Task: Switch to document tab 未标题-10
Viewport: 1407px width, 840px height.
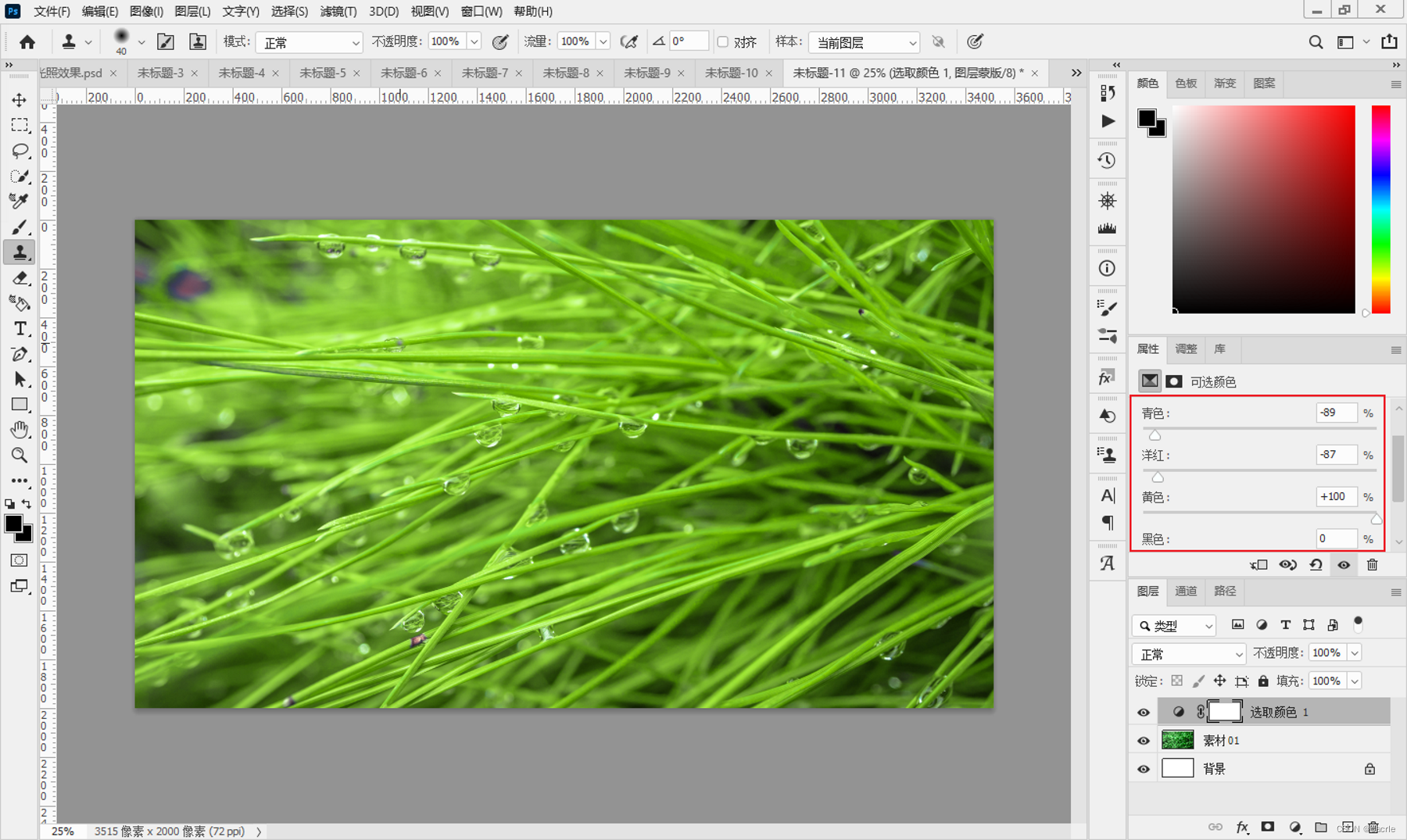Action: [731, 73]
